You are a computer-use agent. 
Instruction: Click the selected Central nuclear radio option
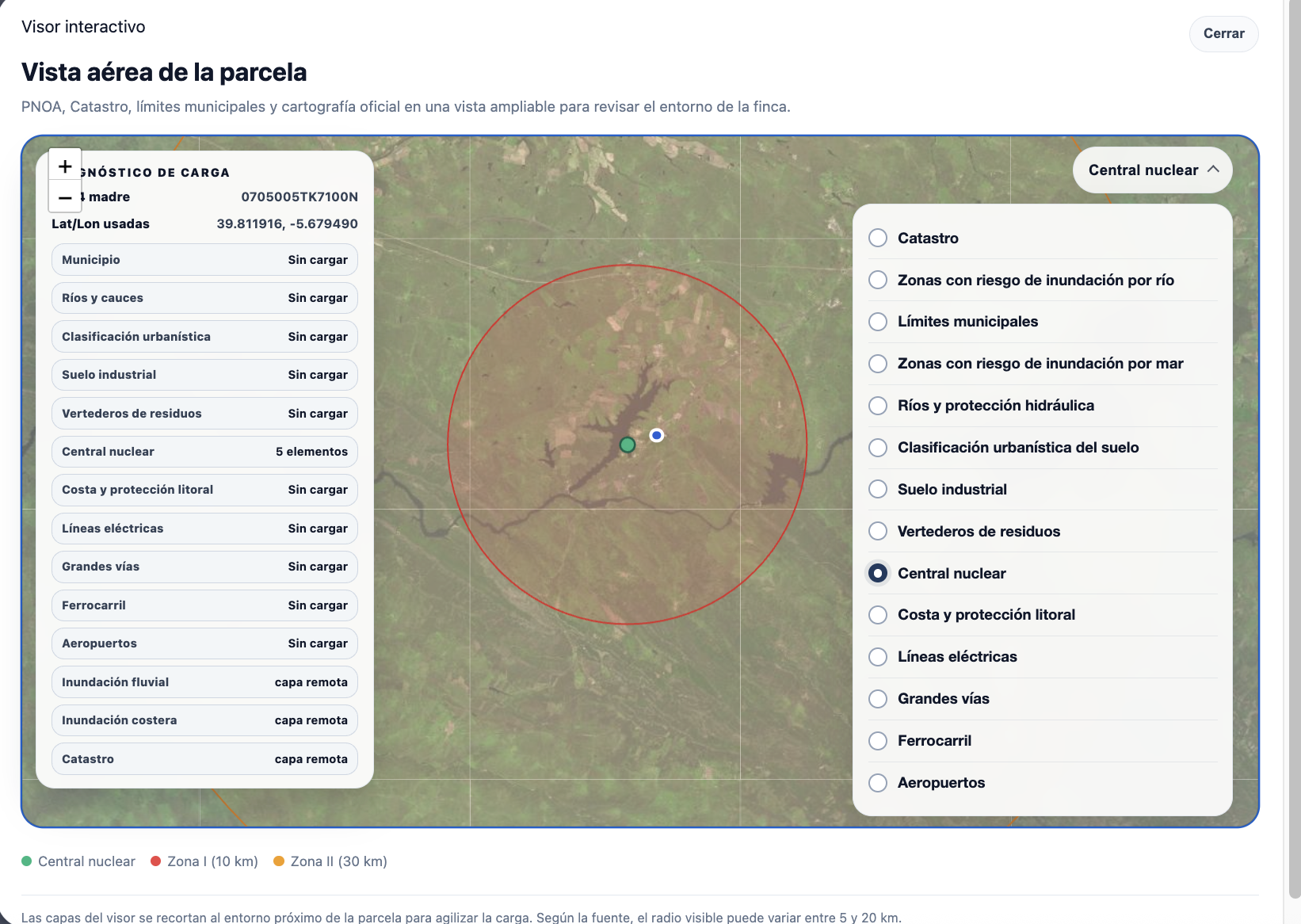[878, 573]
